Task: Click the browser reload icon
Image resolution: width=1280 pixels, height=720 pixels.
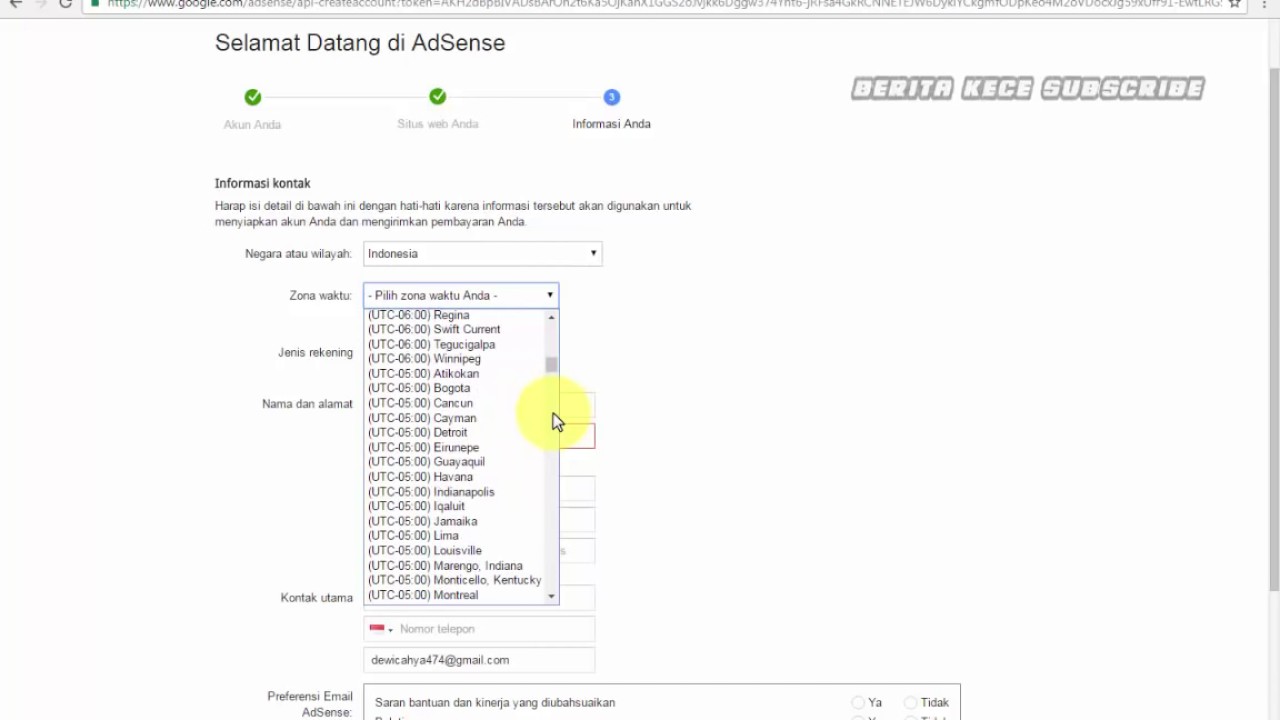Action: pos(66,4)
